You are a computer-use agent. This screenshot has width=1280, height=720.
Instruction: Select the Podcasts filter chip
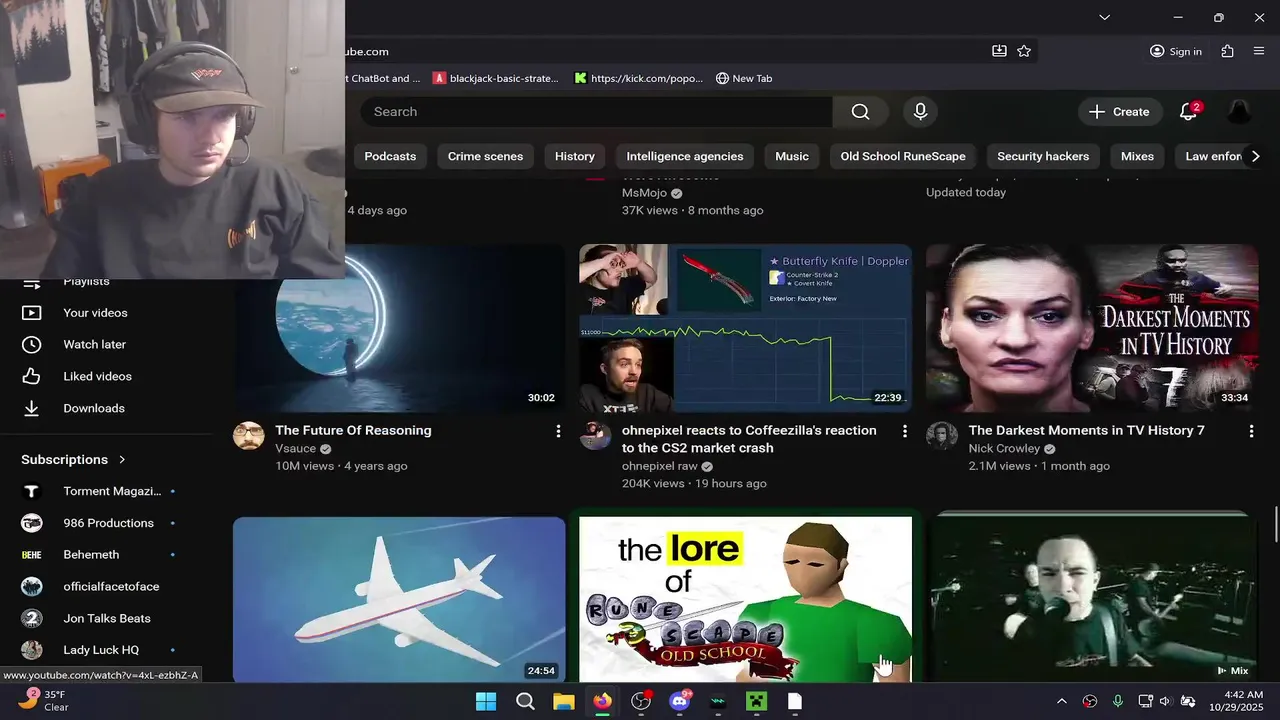pyautogui.click(x=390, y=156)
